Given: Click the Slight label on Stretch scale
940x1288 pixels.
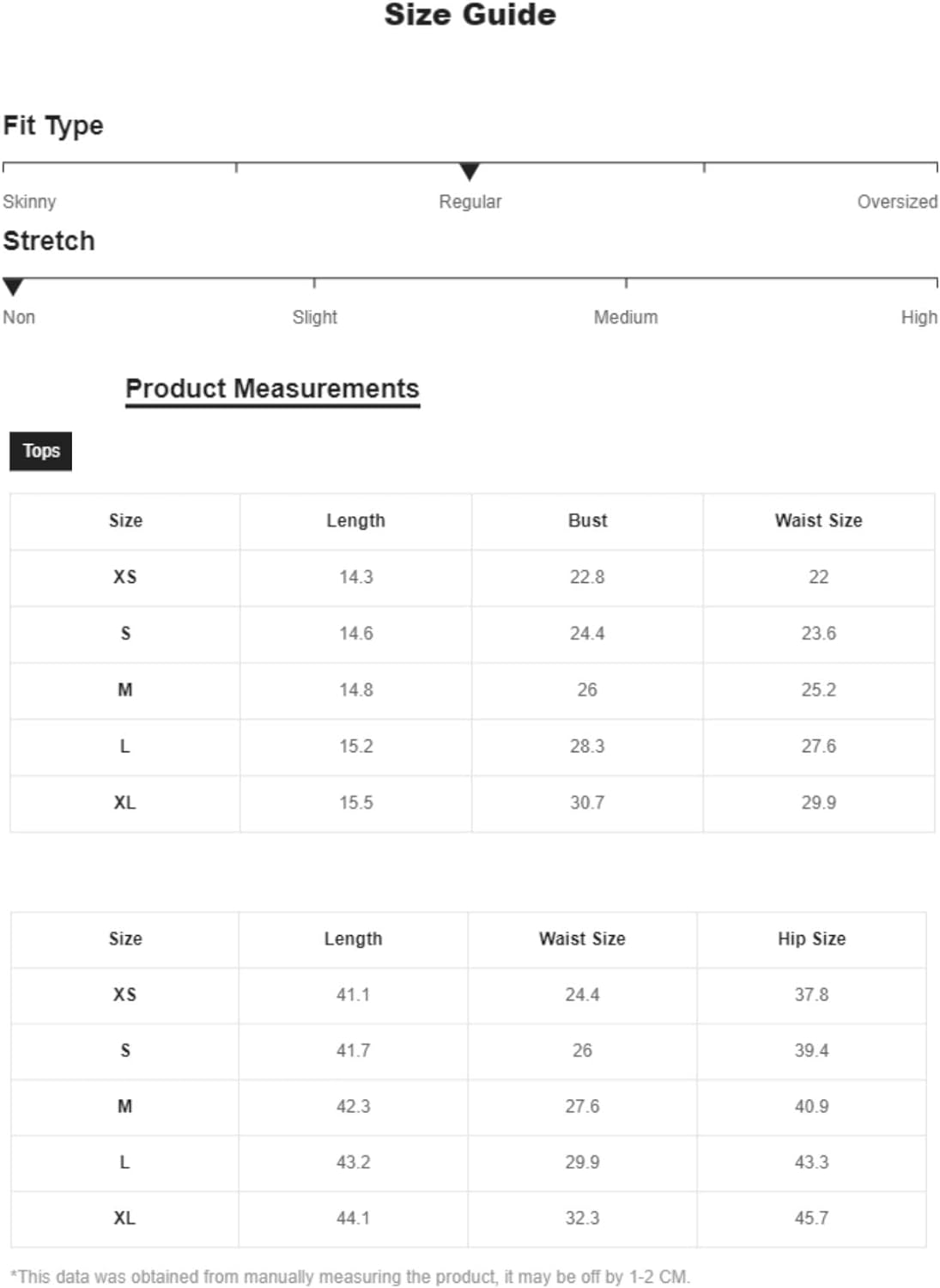Looking at the screenshot, I should [x=314, y=317].
